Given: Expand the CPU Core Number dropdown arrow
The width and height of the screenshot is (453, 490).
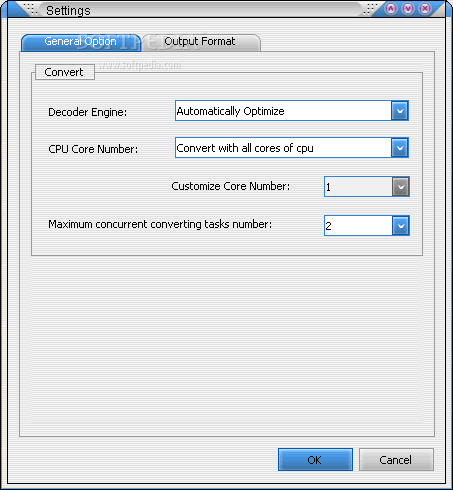Looking at the screenshot, I should pos(400,148).
